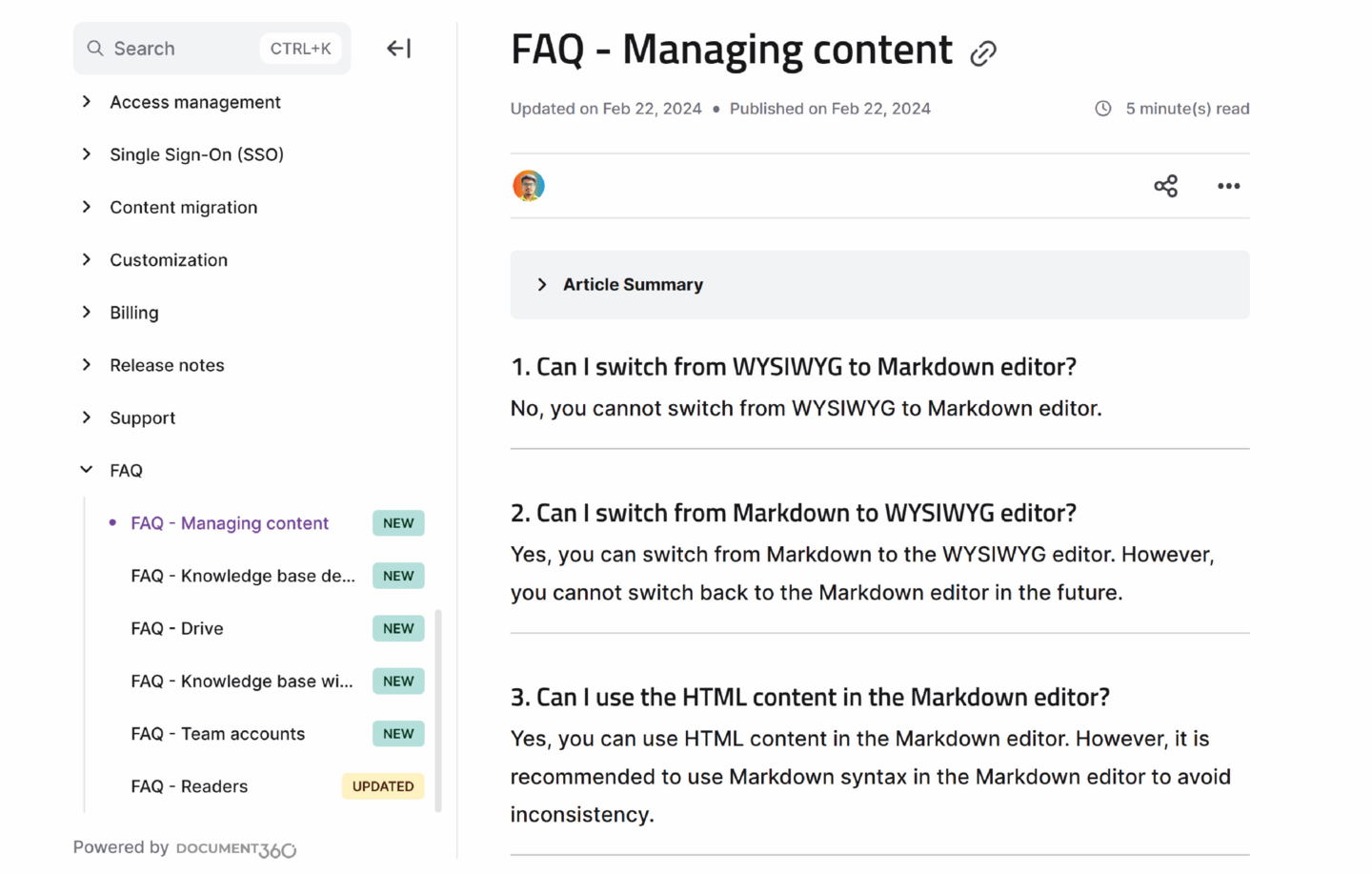Click the search magnifier icon
Screen dimensions: 1372x875
click(95, 49)
